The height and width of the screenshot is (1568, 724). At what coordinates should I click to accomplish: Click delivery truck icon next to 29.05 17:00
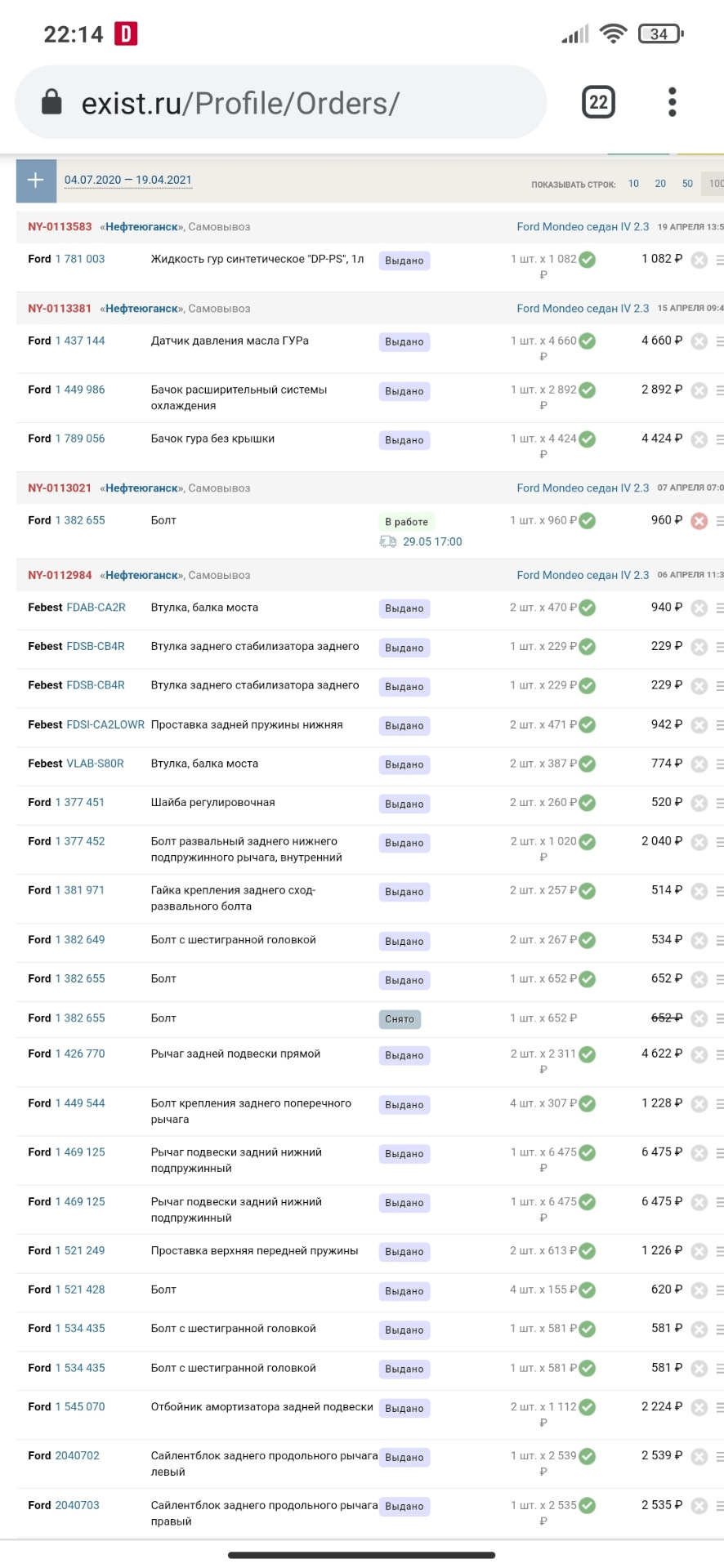(388, 541)
